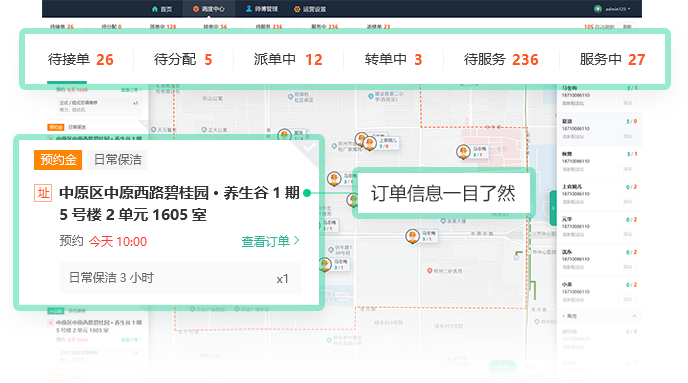The height and width of the screenshot is (383, 688).
Task: Switch to the 转单中 3 tab
Action: click(x=393, y=59)
